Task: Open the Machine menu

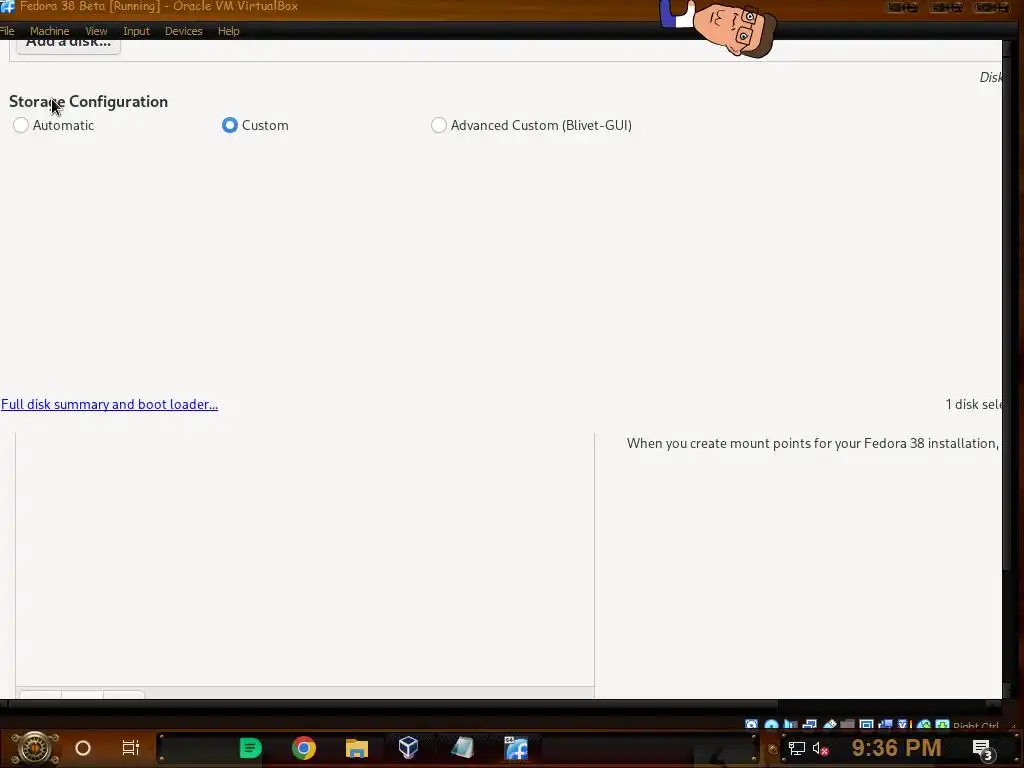Action: 49,31
